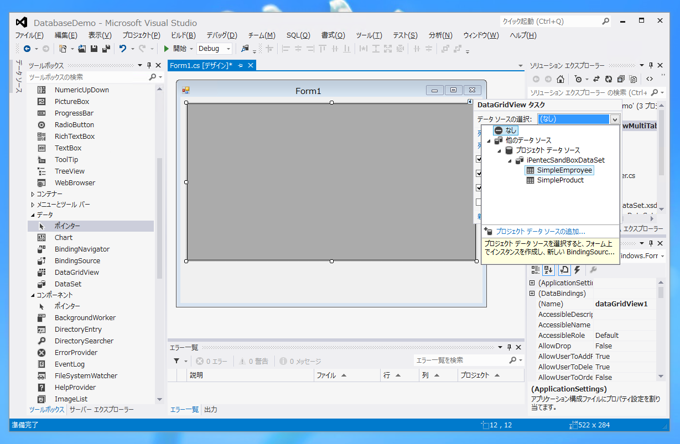680x444 pixels.
Task: Click the Events lightning icon in Properties
Action: pos(577,270)
